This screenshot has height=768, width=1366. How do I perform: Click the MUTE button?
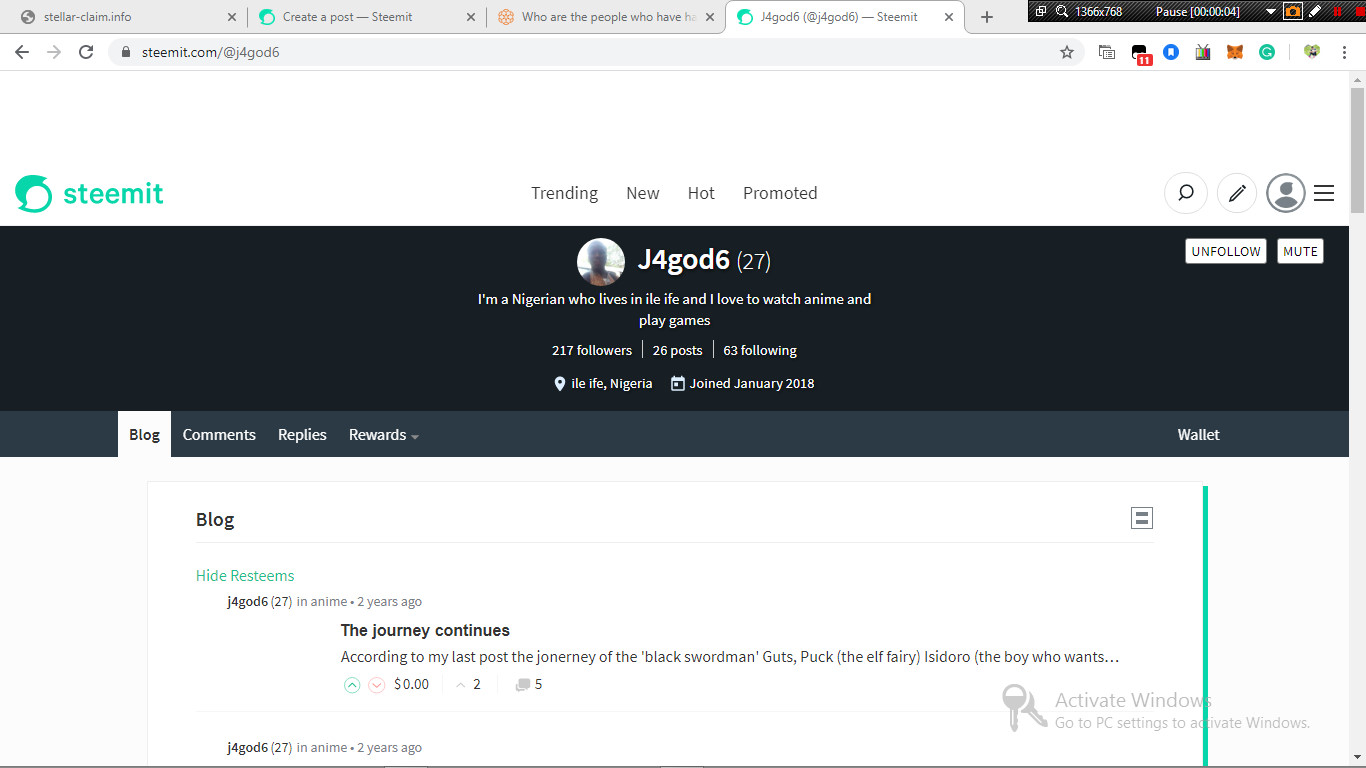click(1300, 251)
